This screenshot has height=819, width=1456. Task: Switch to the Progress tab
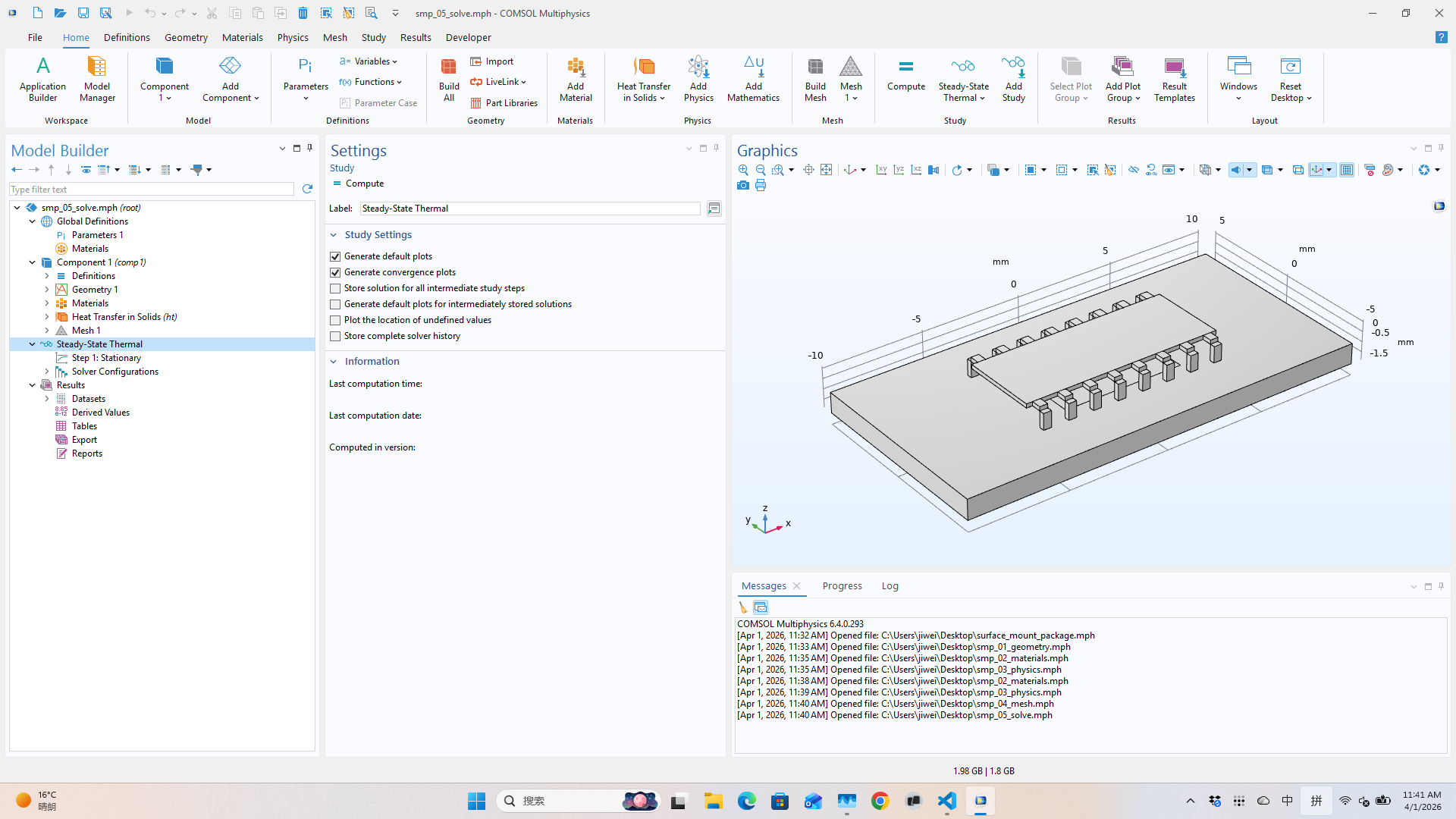pyautogui.click(x=842, y=585)
